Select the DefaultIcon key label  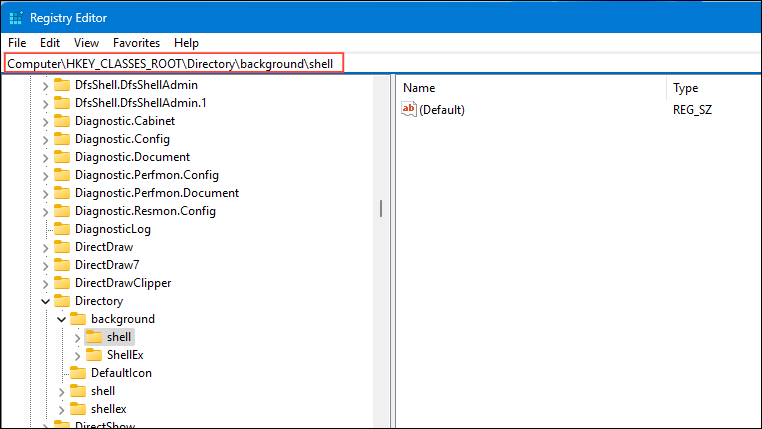click(121, 373)
